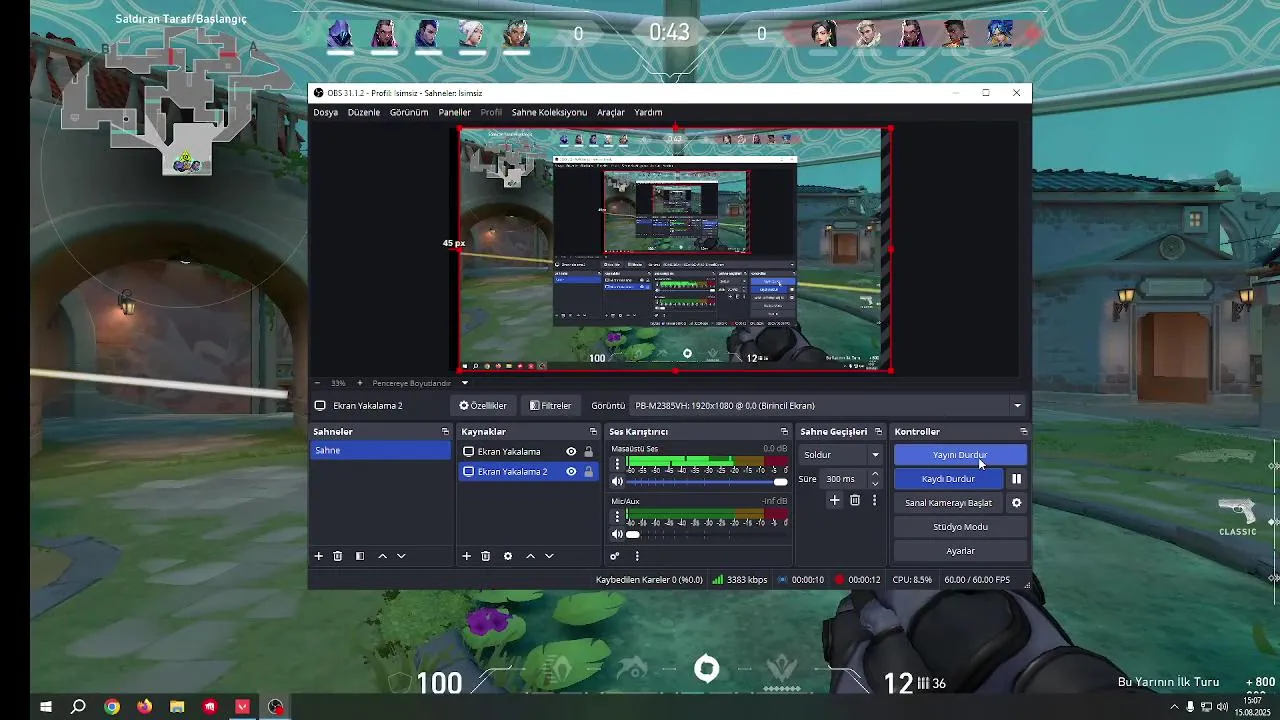1280x720 pixels.
Task: Open Chrome from the taskbar
Action: (111, 707)
